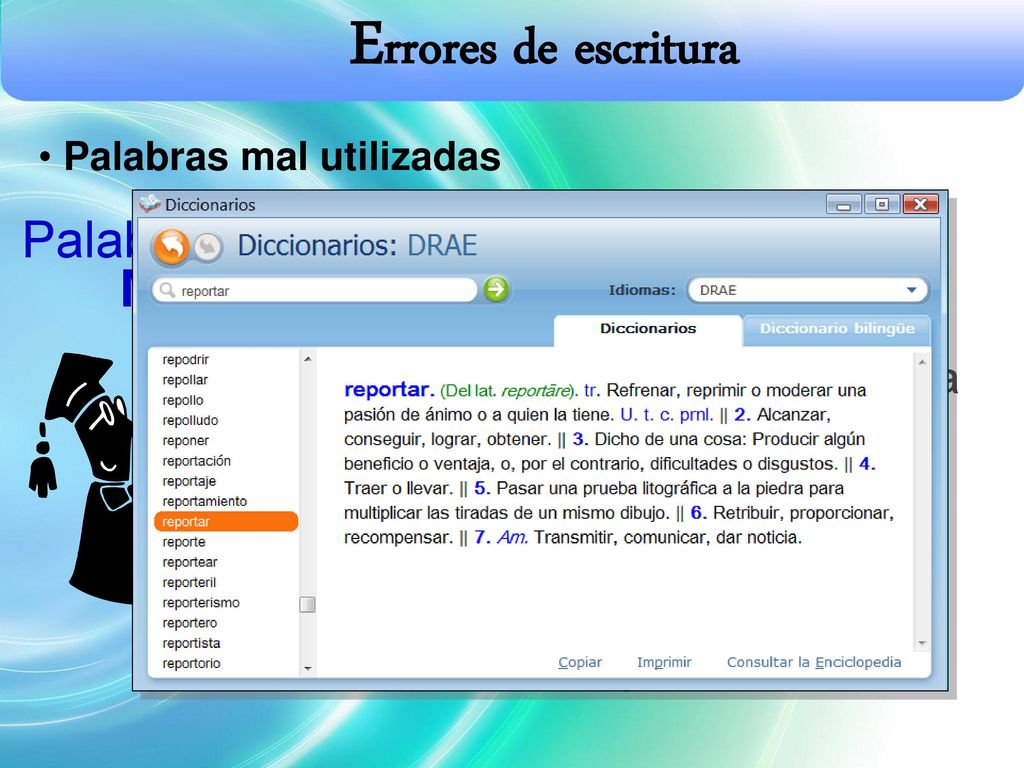Click Consultar la Enciclopedia link
This screenshot has height=768, width=1024.
point(814,662)
